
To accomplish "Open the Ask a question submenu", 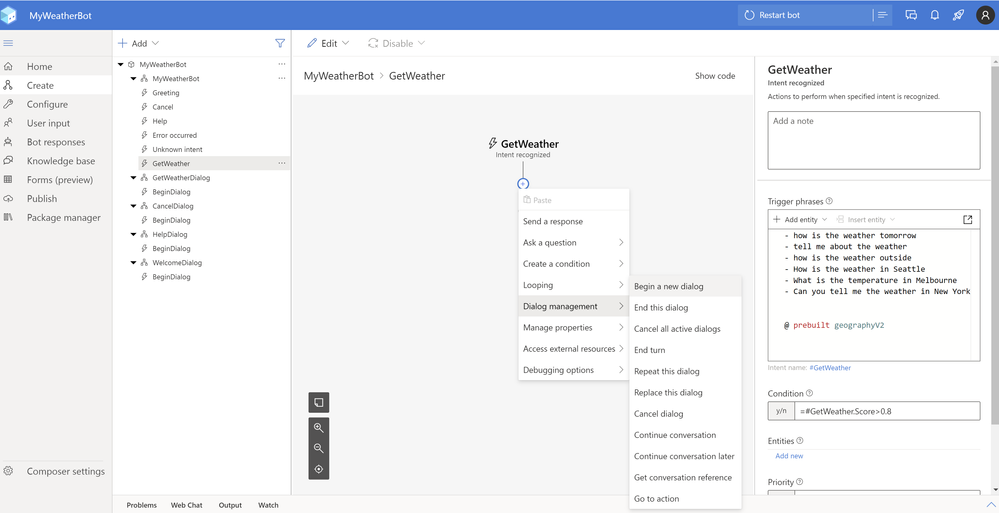I will coord(573,242).
